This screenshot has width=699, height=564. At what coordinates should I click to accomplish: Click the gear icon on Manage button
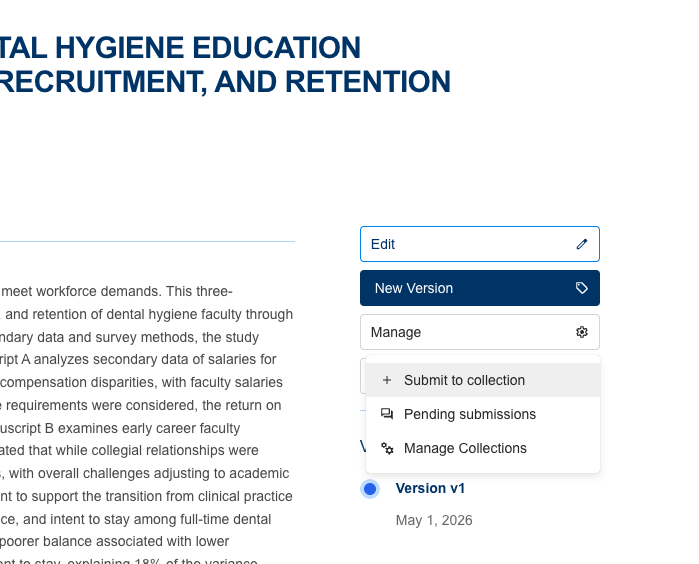pyautogui.click(x=581, y=332)
